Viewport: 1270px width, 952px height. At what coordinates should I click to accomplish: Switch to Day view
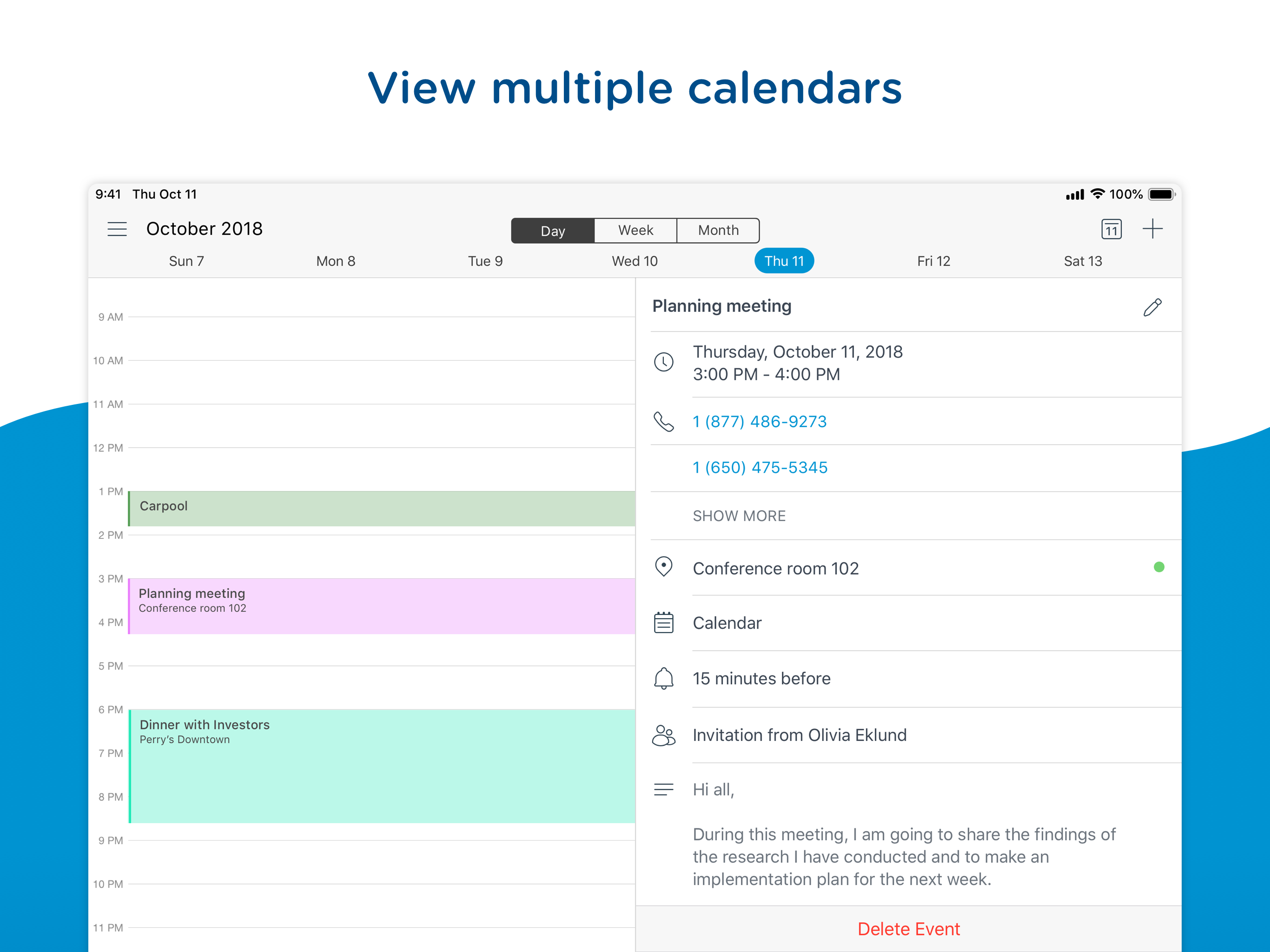click(x=552, y=231)
